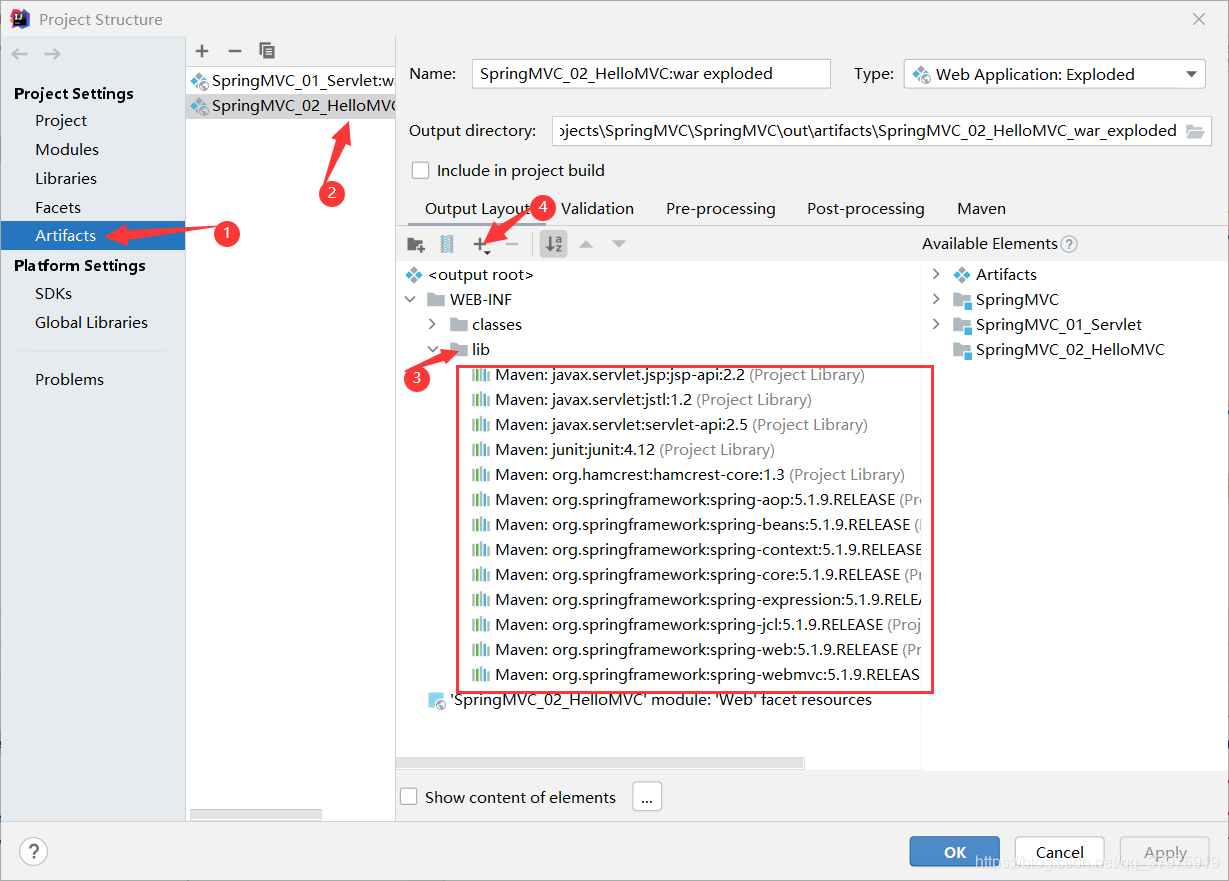1229x881 pixels.
Task: Switch to the Validation tab
Action: [597, 209]
